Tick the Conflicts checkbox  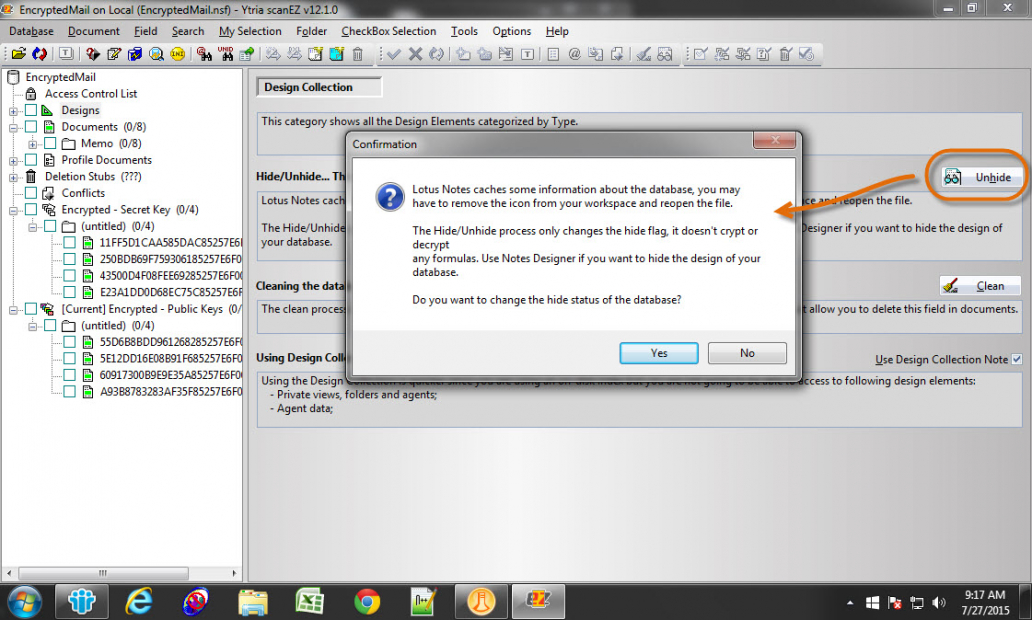click(x=31, y=192)
